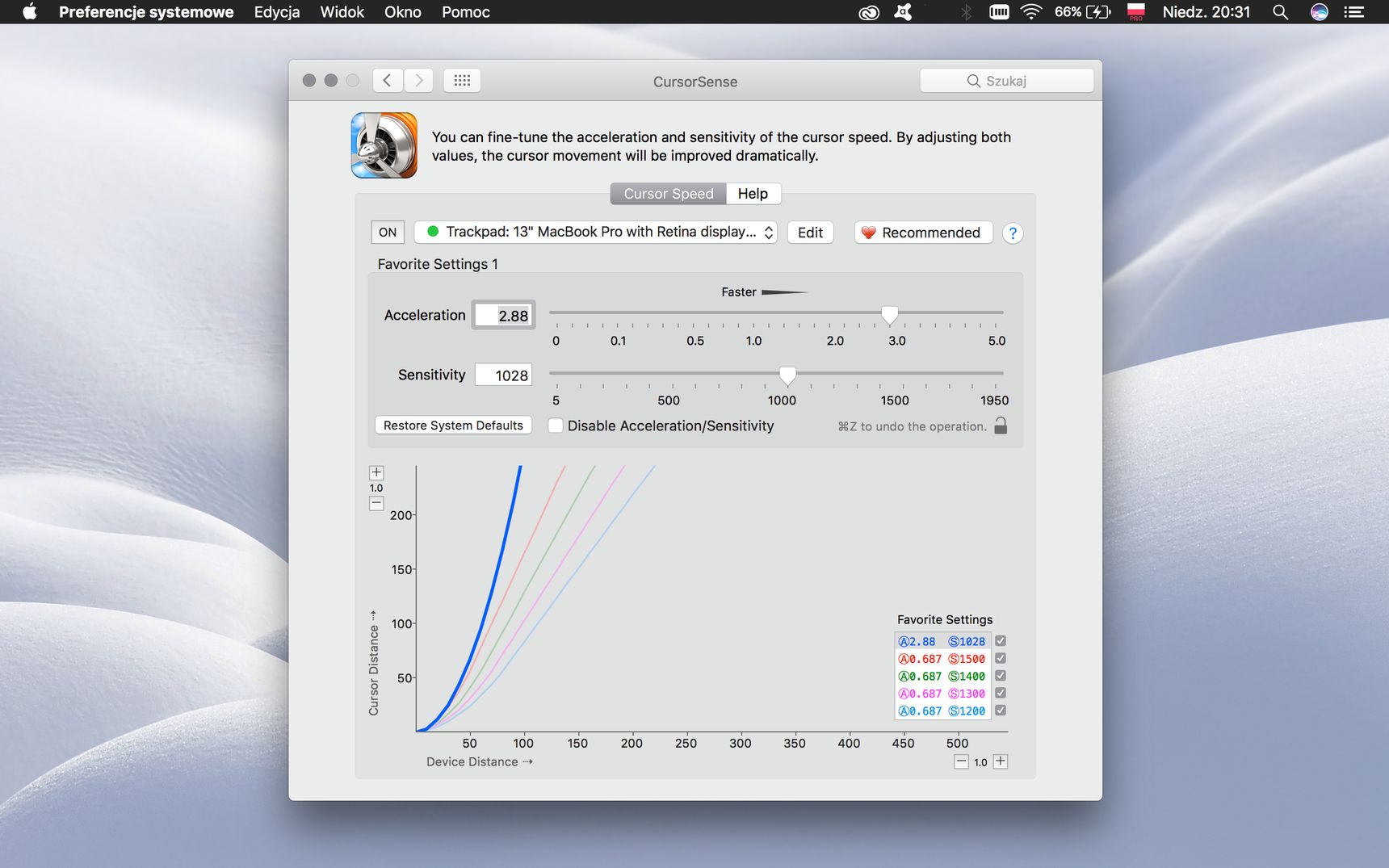The width and height of the screenshot is (1389, 868).
Task: Click the Szukaj search field
Action: pos(1007,81)
